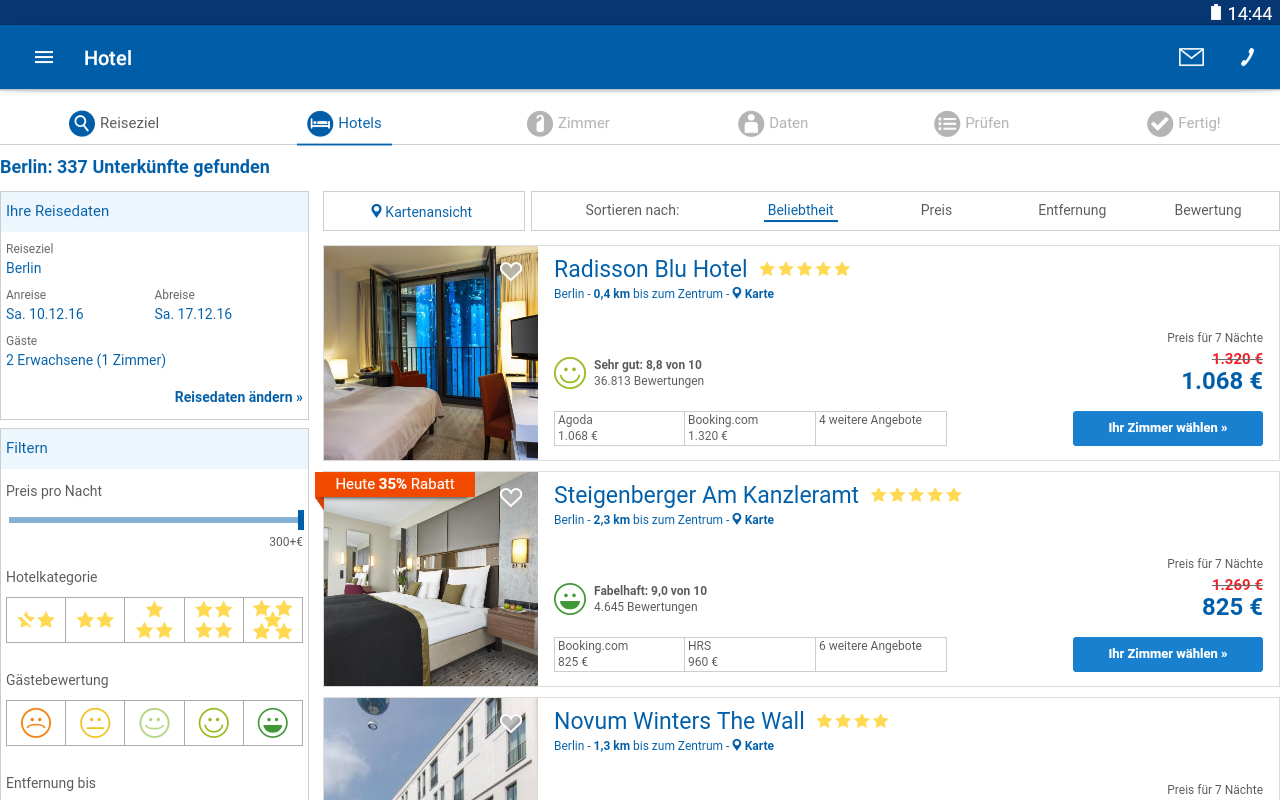The width and height of the screenshot is (1280, 800).
Task: Select the Hotels step tab
Action: (x=344, y=123)
